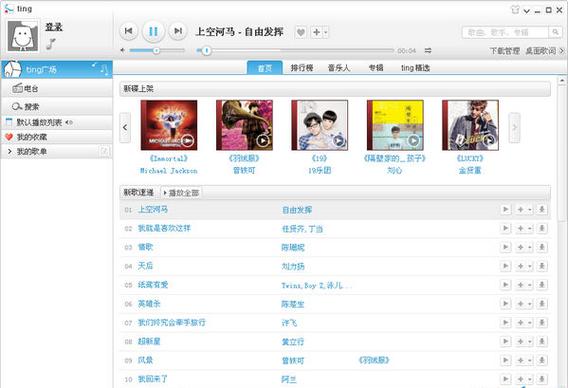
Task: Set volume using the volume slider
Action: tap(157, 50)
